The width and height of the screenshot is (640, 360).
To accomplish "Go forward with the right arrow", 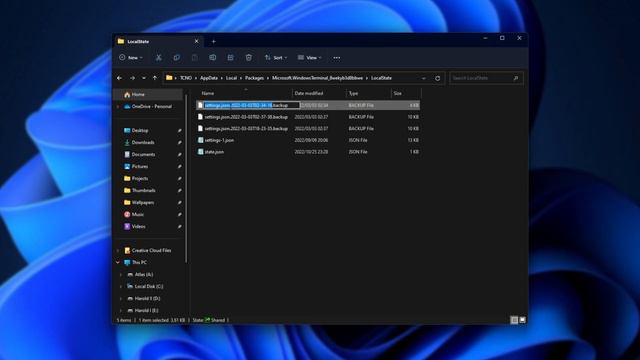I will 132,78.
